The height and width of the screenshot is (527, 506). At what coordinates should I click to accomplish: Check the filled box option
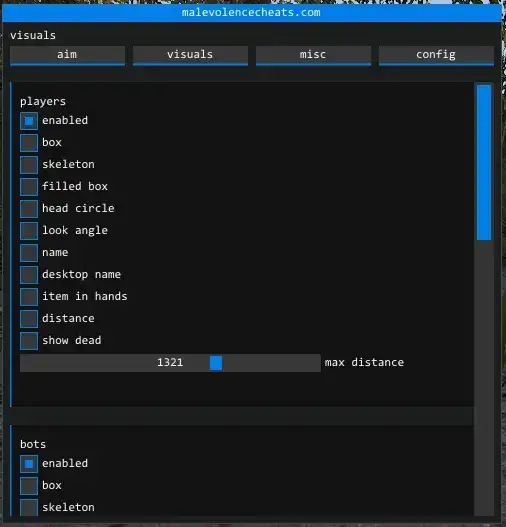[29, 187]
